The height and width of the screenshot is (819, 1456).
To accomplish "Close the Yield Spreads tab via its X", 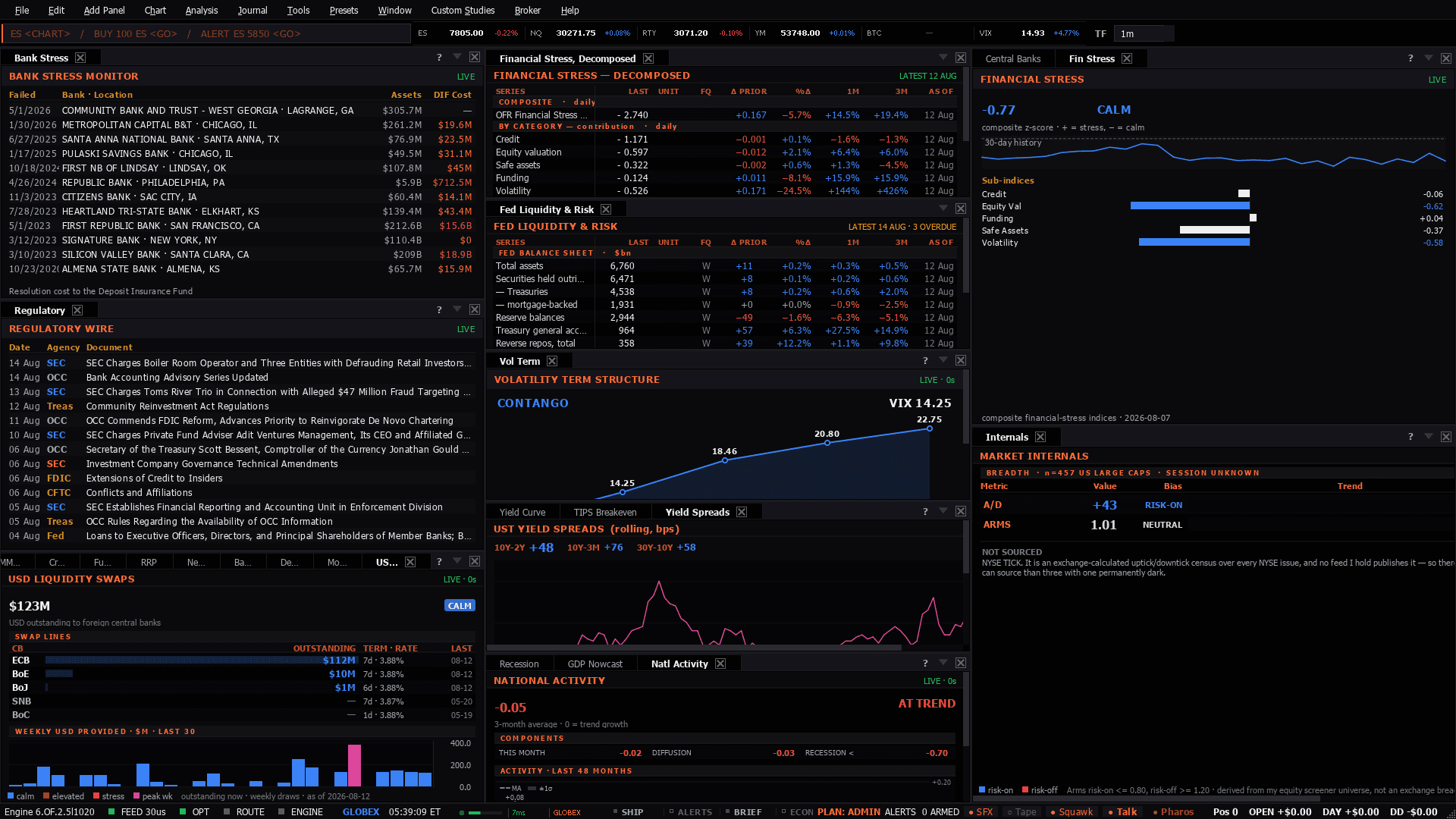I will [742, 512].
